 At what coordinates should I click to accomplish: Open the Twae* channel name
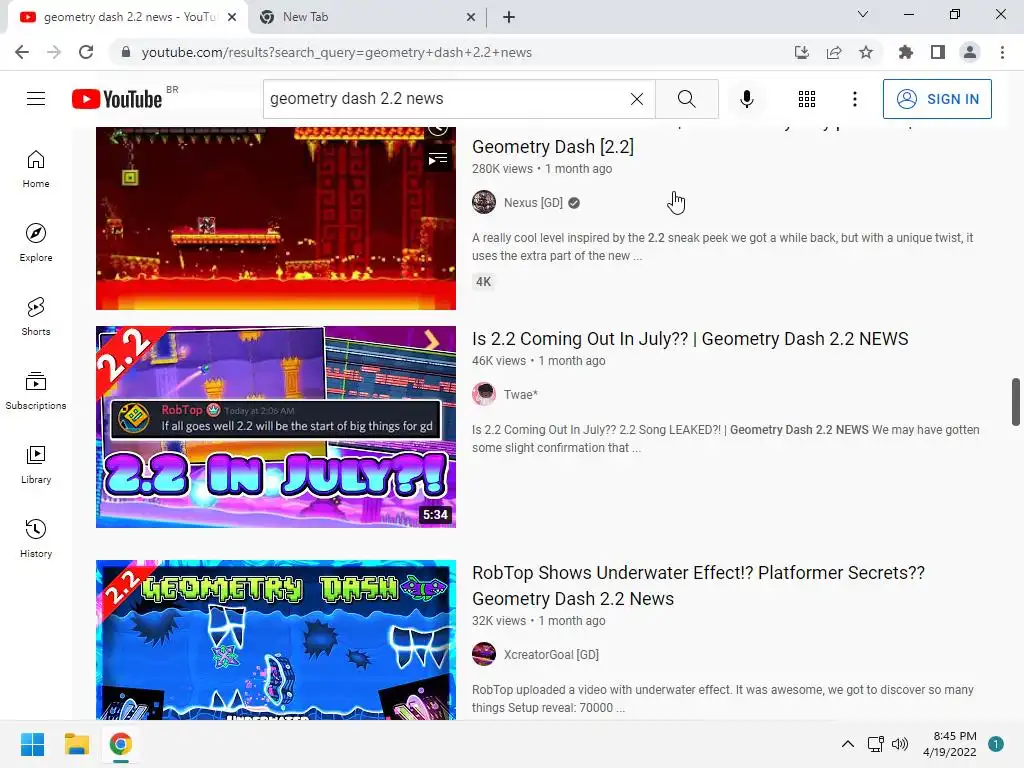tap(520, 394)
